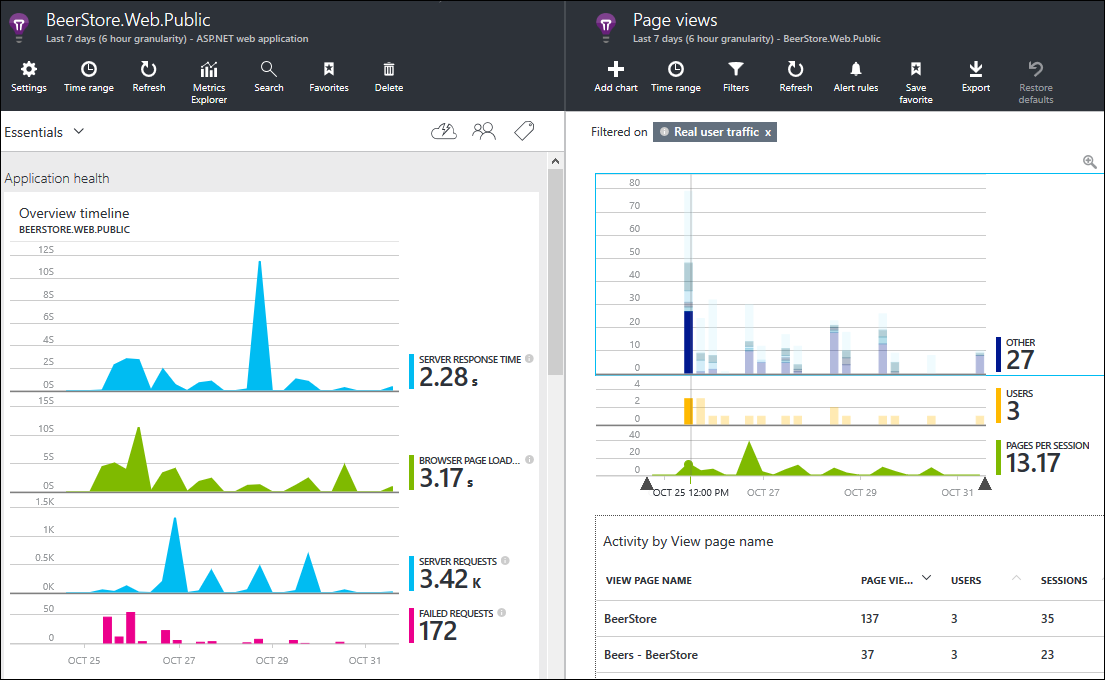Click the Server Requests 3.42 K value
1105x680 pixels.
click(450, 579)
